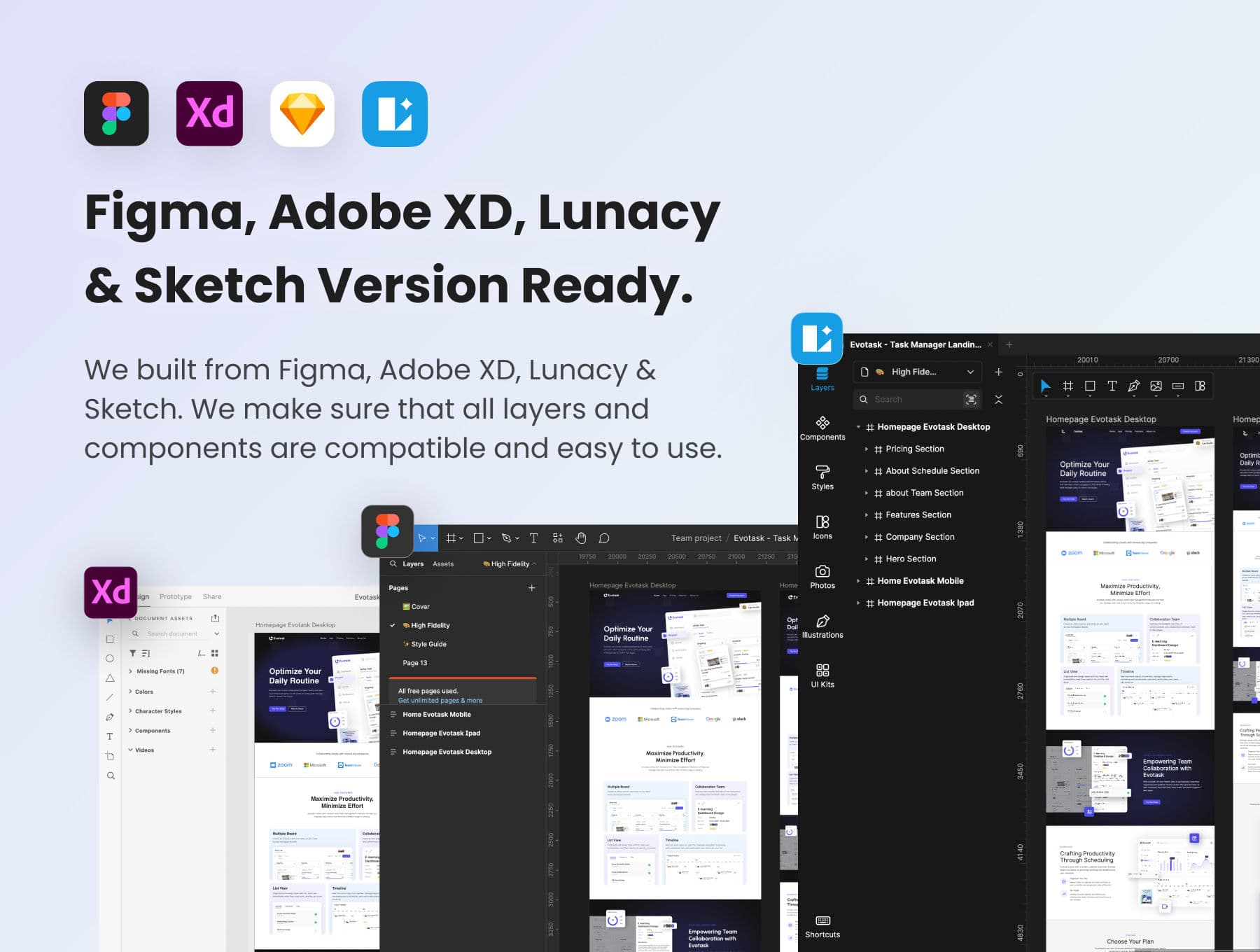Click the XD share/export icon
Viewport: 1260px width, 952px height.
click(x=215, y=618)
